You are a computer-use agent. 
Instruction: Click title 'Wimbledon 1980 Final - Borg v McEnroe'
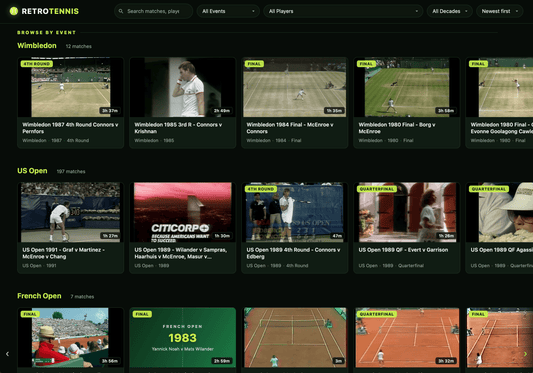coord(397,128)
